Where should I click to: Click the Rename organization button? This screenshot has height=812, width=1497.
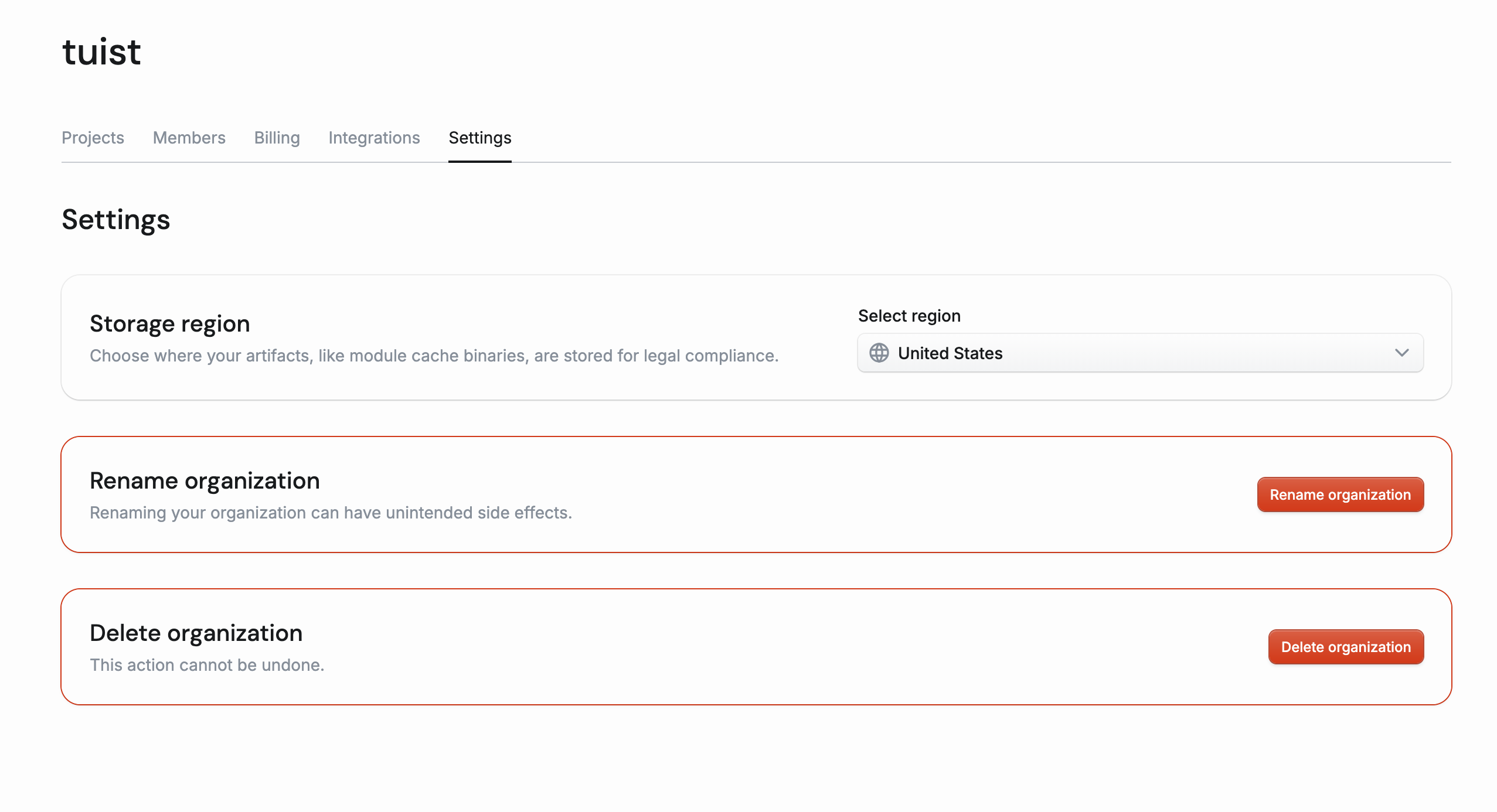(1341, 494)
